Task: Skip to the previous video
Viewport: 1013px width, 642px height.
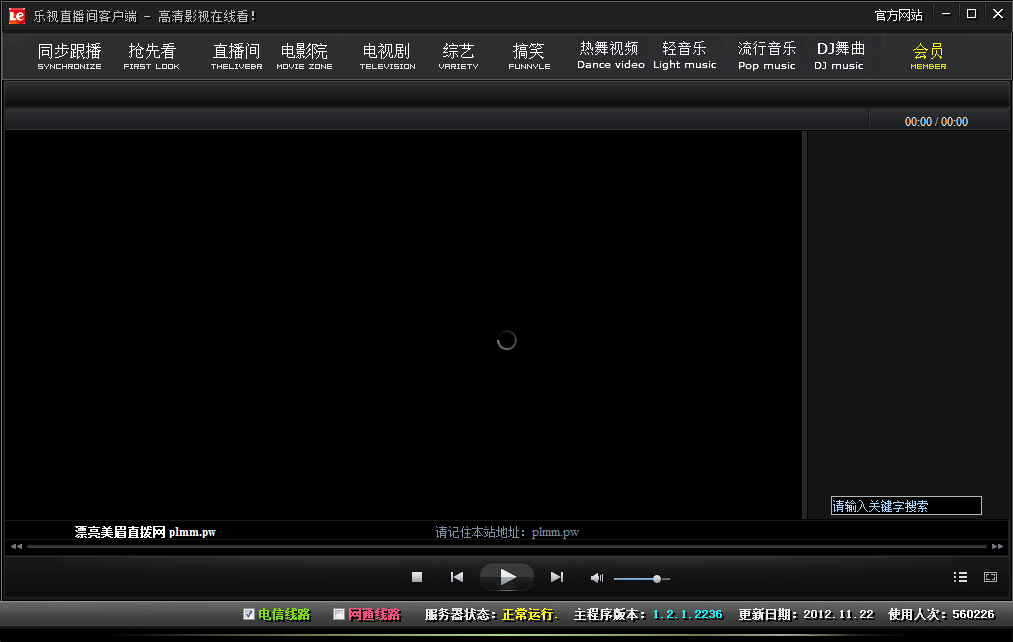Action: point(457,577)
